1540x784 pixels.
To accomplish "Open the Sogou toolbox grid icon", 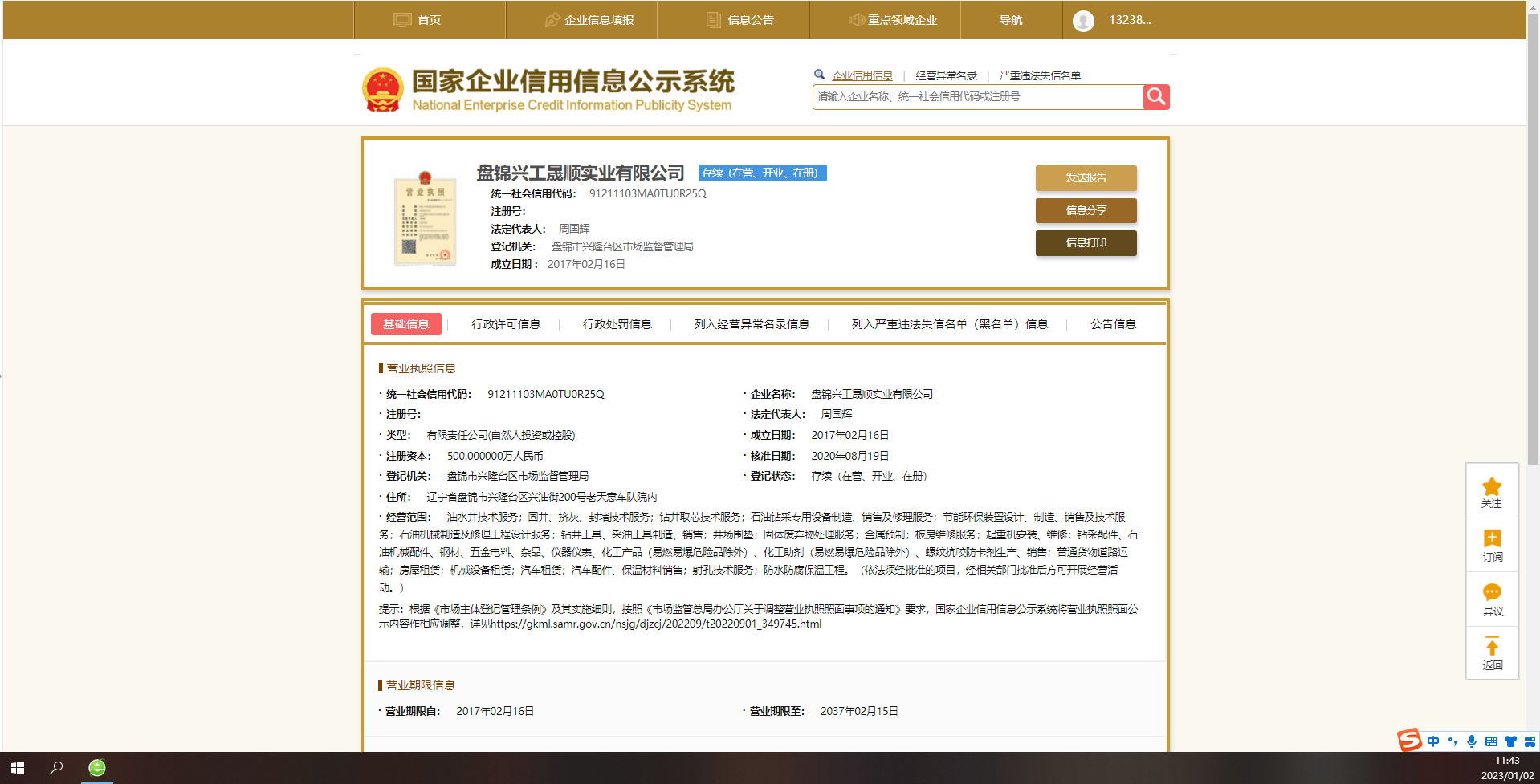I will pyautogui.click(x=1530, y=741).
